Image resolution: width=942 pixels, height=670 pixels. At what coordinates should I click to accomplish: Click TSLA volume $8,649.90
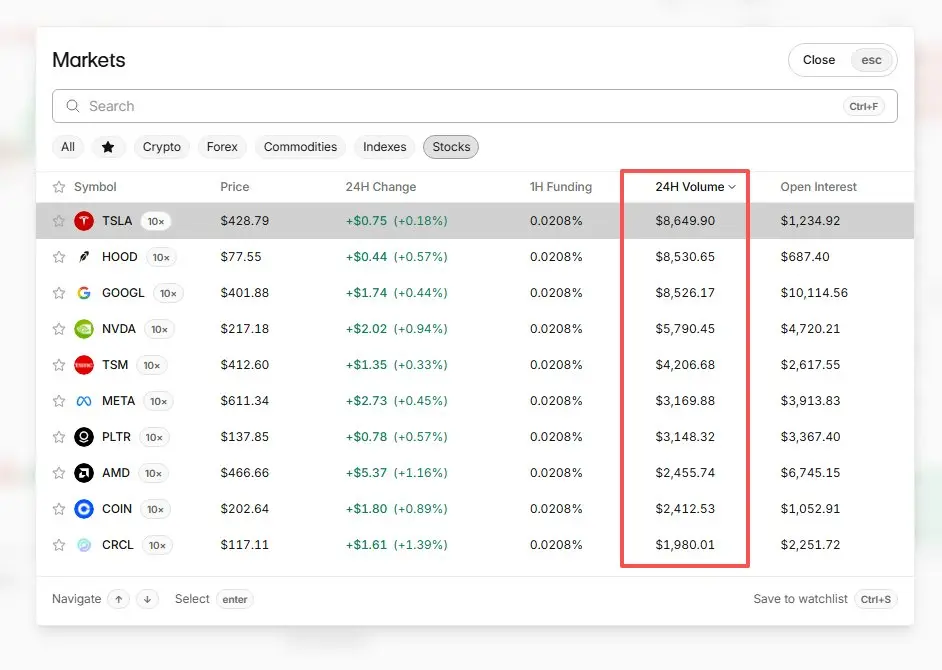click(x=685, y=221)
